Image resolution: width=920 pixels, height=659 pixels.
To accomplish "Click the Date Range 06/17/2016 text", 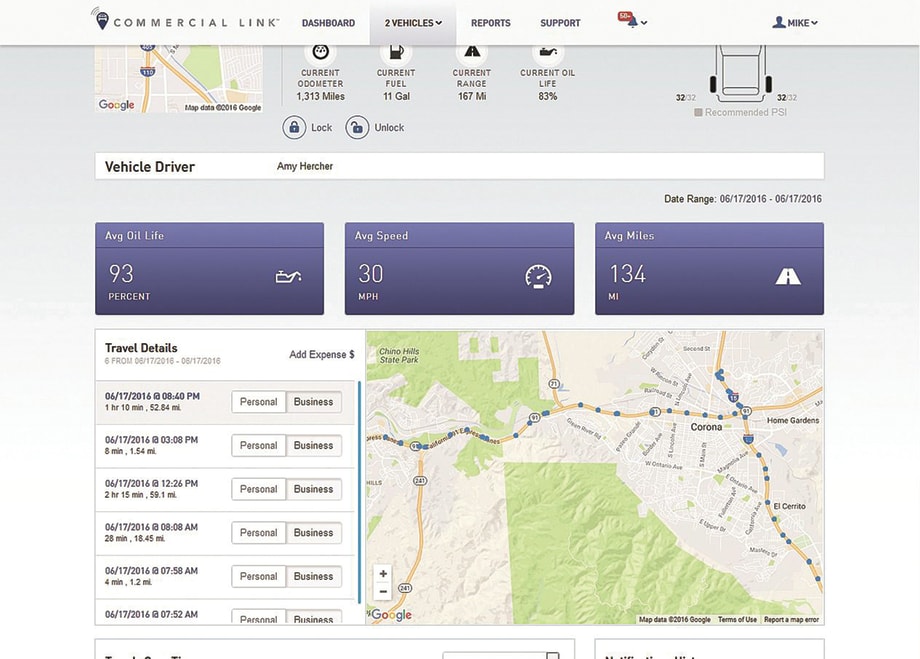I will coord(743,199).
